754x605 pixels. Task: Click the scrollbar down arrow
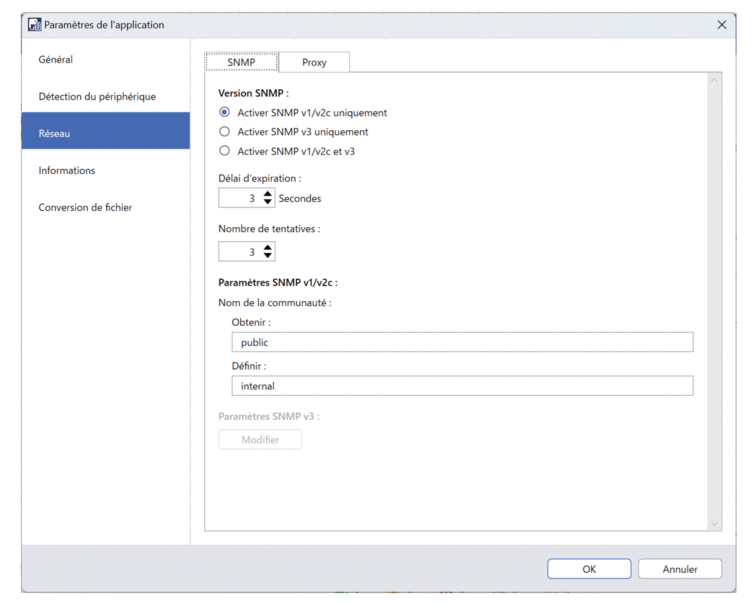click(x=714, y=523)
